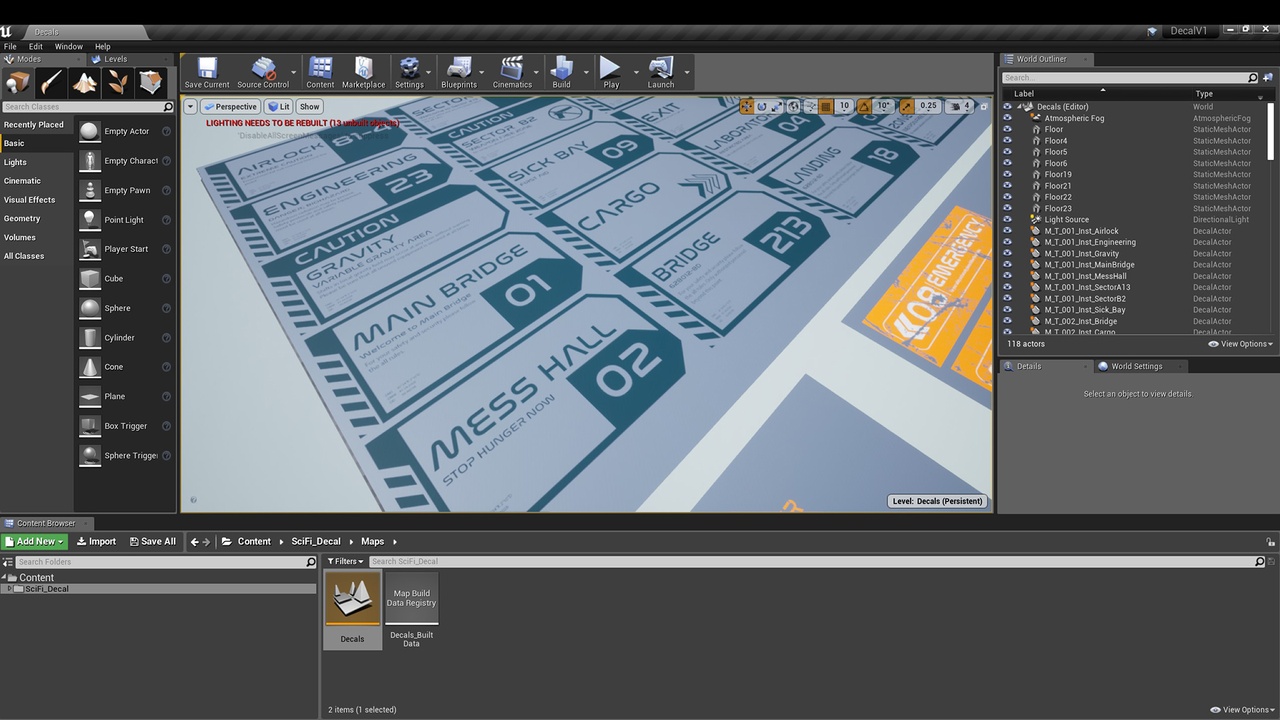
Task: Start Play in editor
Action: (610, 73)
